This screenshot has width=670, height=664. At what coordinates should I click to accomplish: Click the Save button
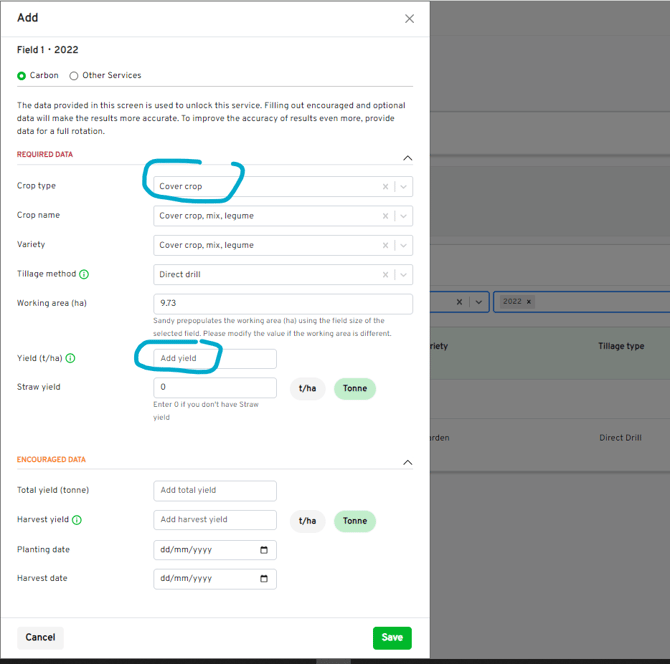[x=392, y=638]
